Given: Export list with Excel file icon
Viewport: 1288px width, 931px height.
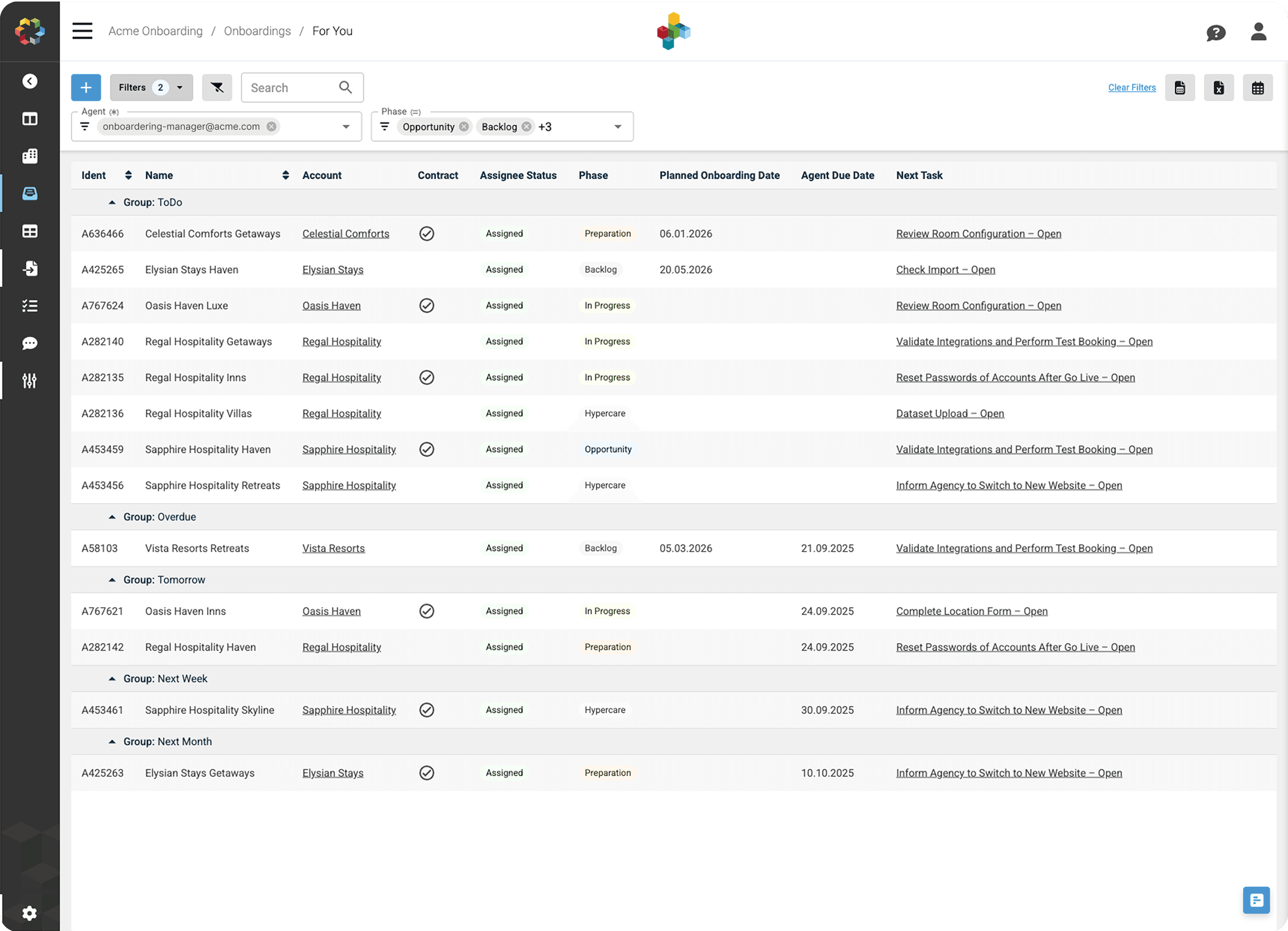Looking at the screenshot, I should pyautogui.click(x=1218, y=87).
